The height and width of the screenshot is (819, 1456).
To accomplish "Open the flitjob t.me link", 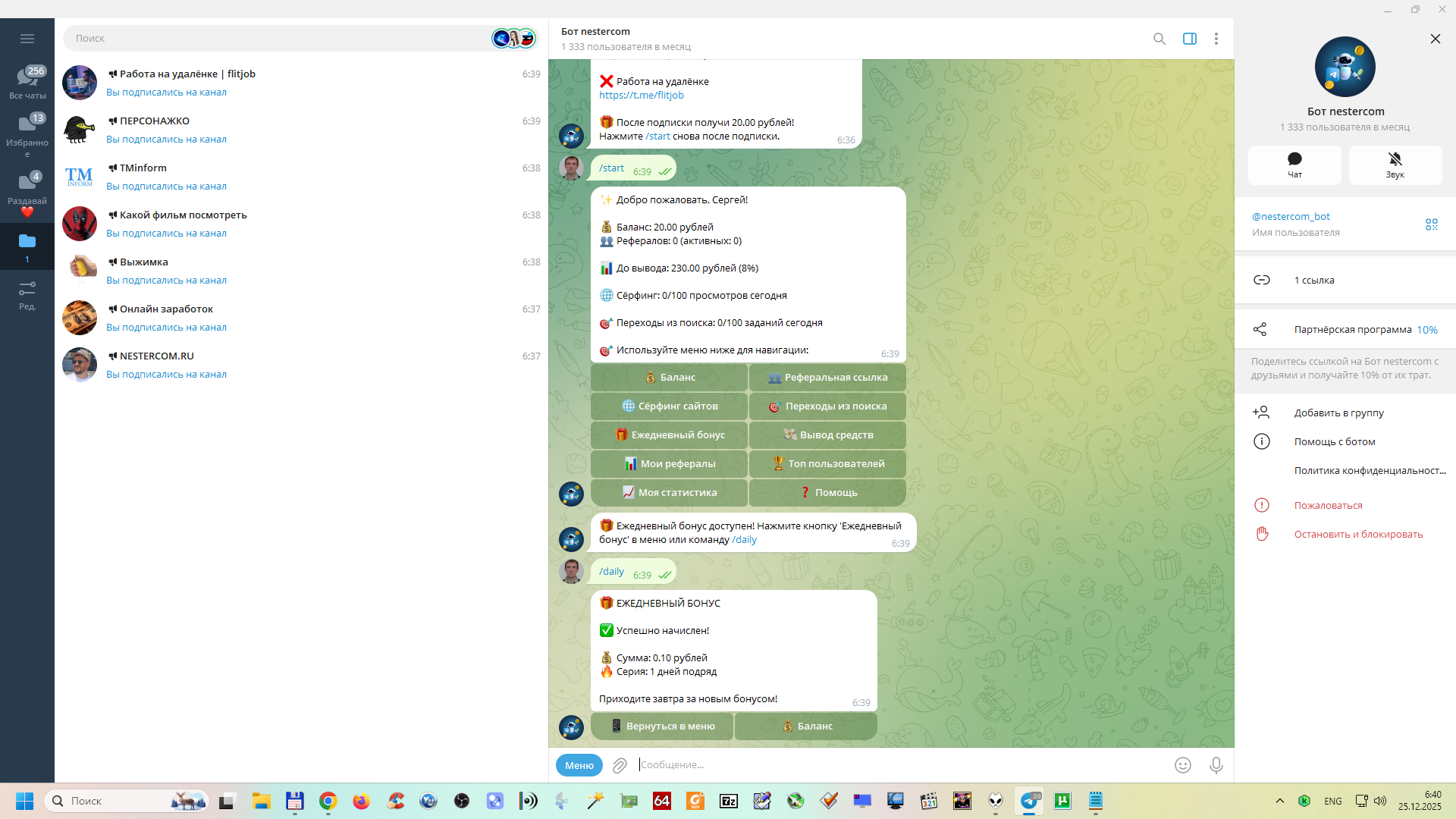I will (642, 96).
